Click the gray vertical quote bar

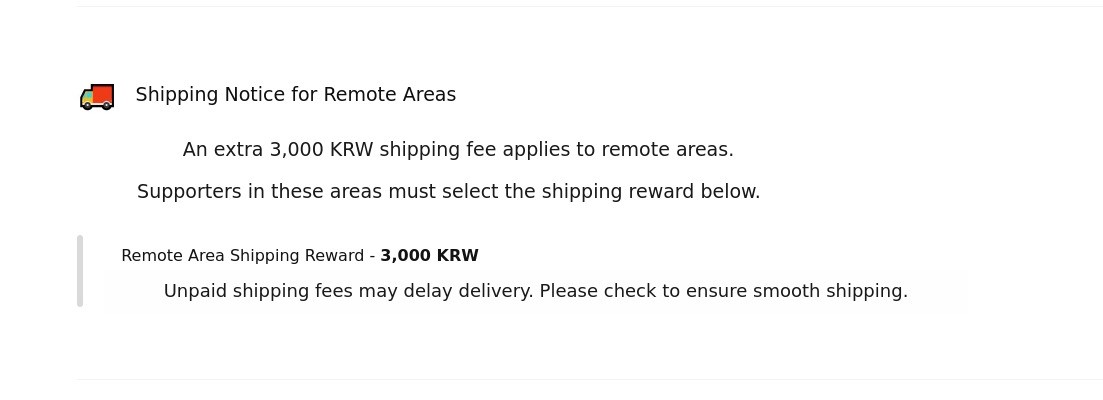80,271
